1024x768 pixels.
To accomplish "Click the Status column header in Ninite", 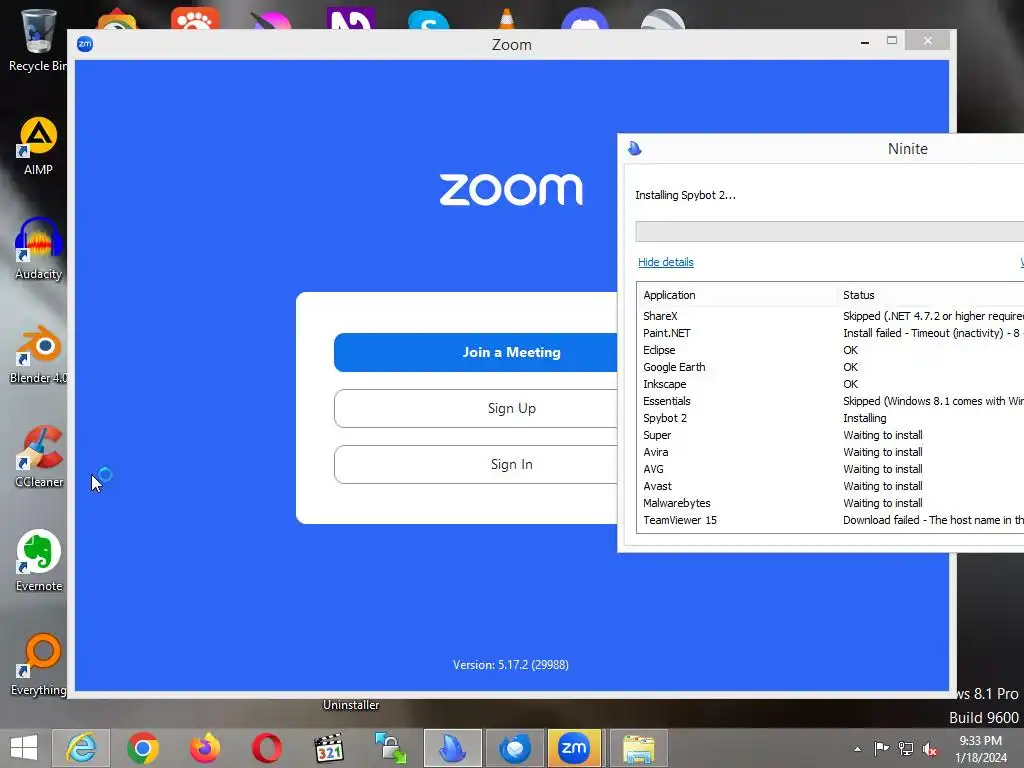I will click(x=930, y=295).
